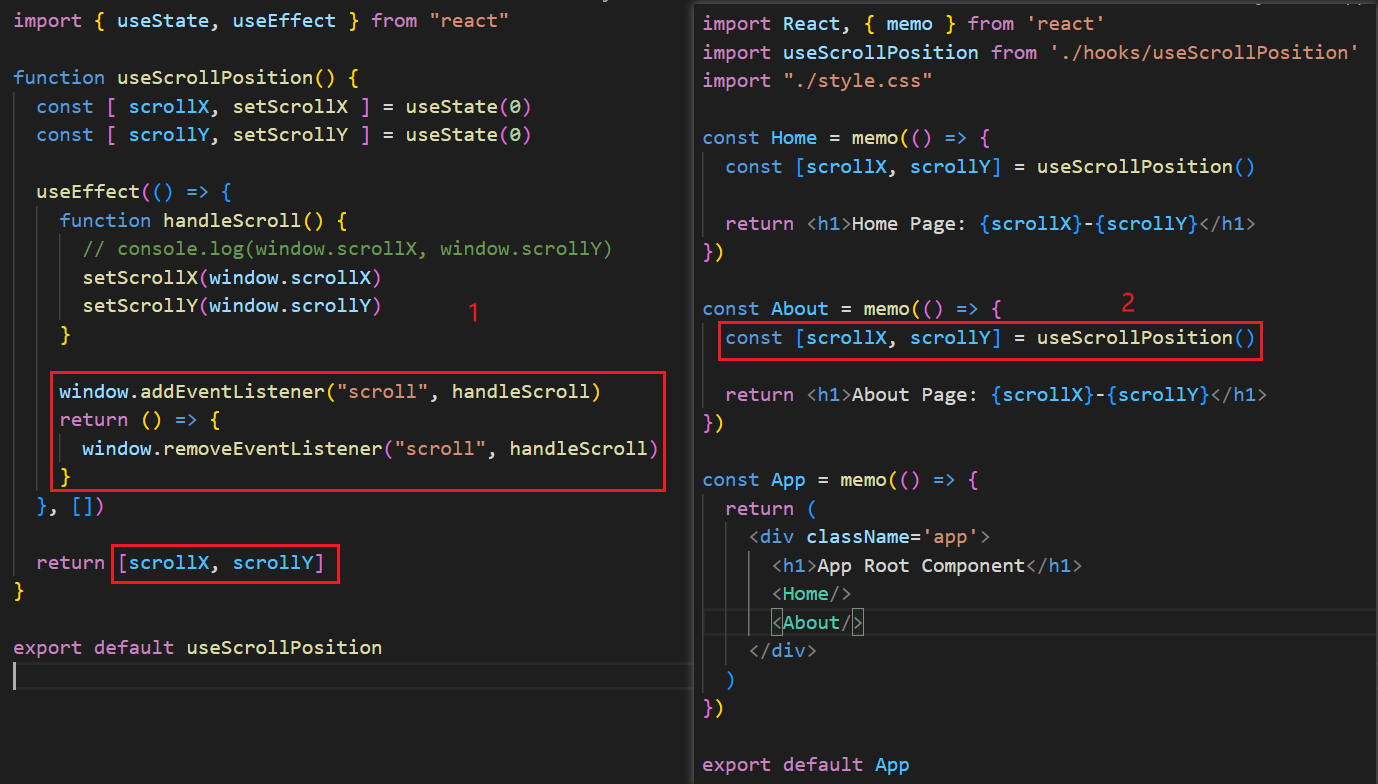Viewport: 1378px width, 784px height.
Task: Click the 'function handleScroll()' declaration line
Action: click(203, 220)
